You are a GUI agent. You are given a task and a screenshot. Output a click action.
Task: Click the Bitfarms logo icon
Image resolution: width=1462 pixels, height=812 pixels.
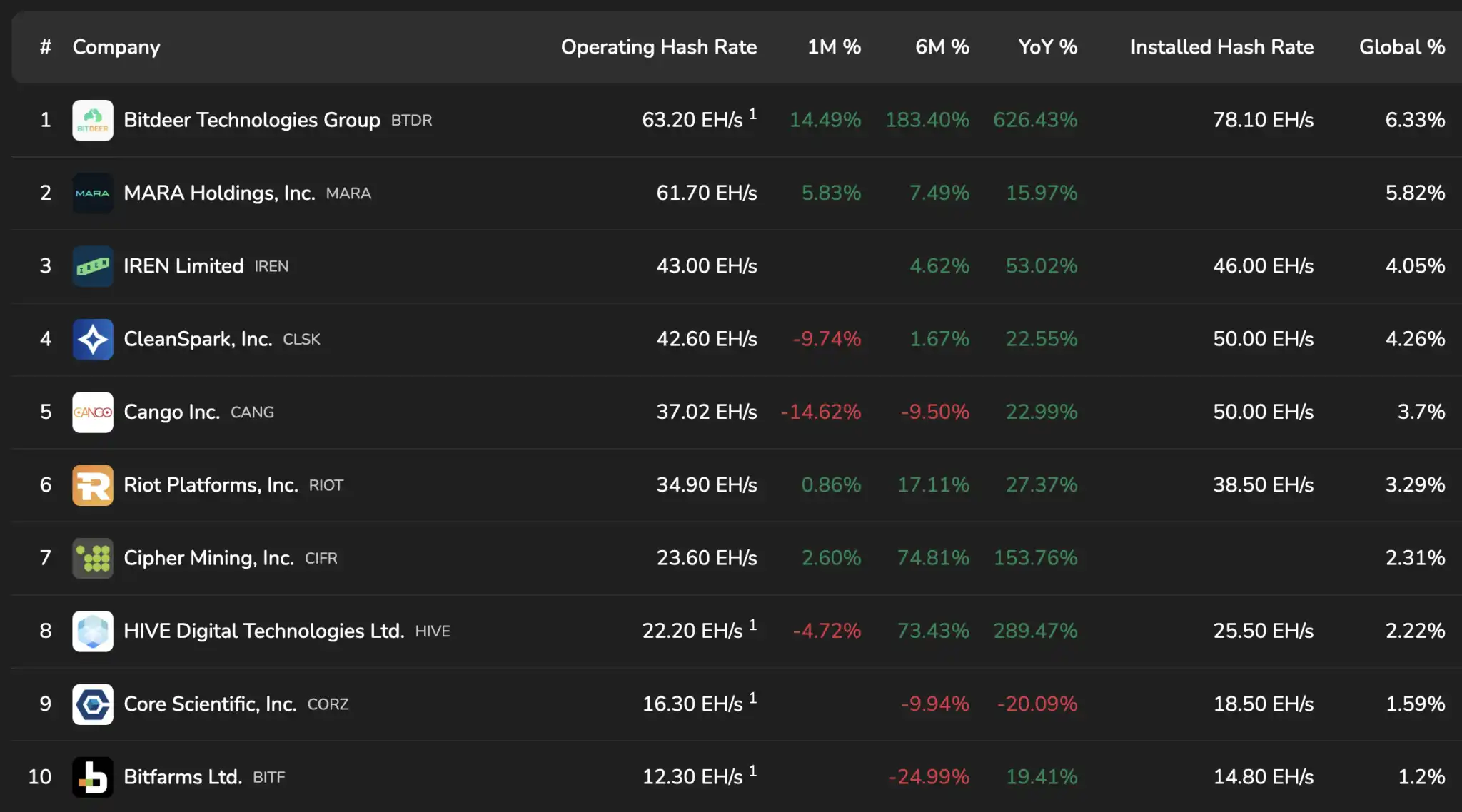pyautogui.click(x=93, y=777)
